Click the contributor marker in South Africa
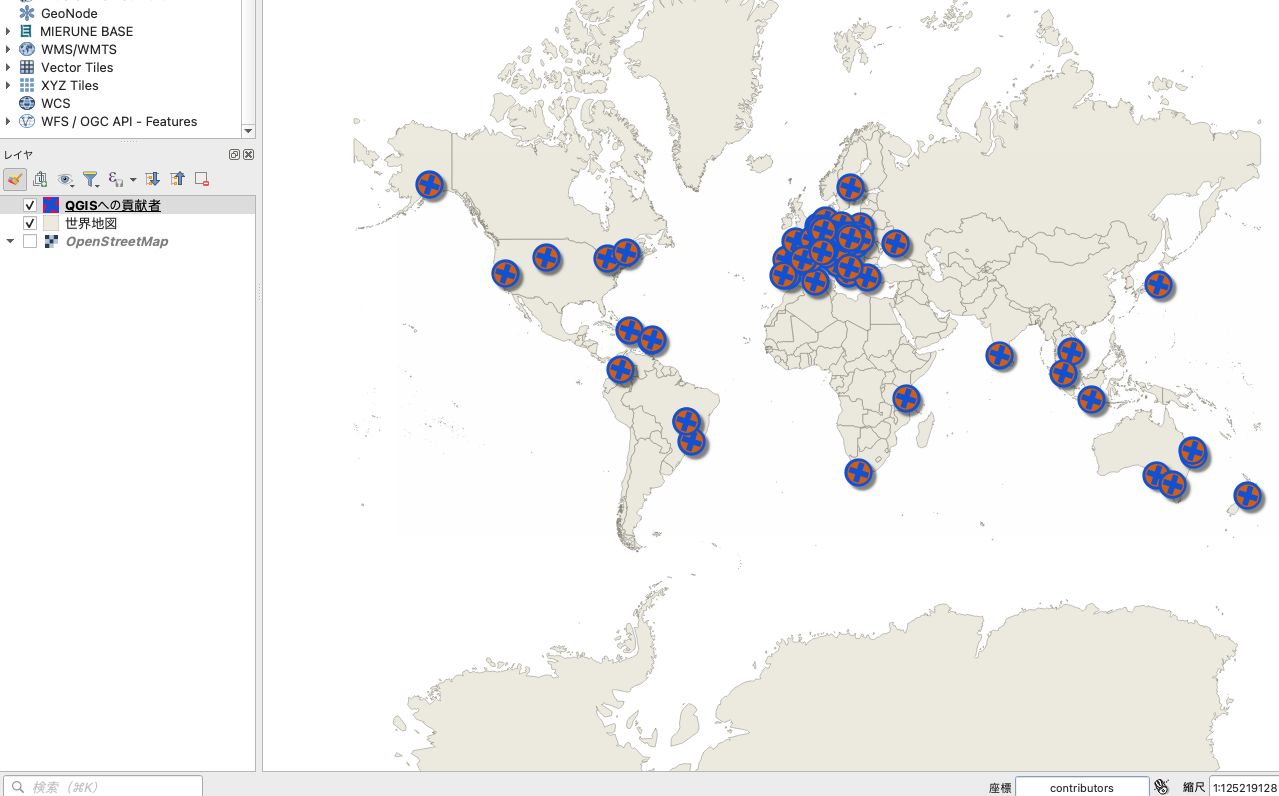 858,472
